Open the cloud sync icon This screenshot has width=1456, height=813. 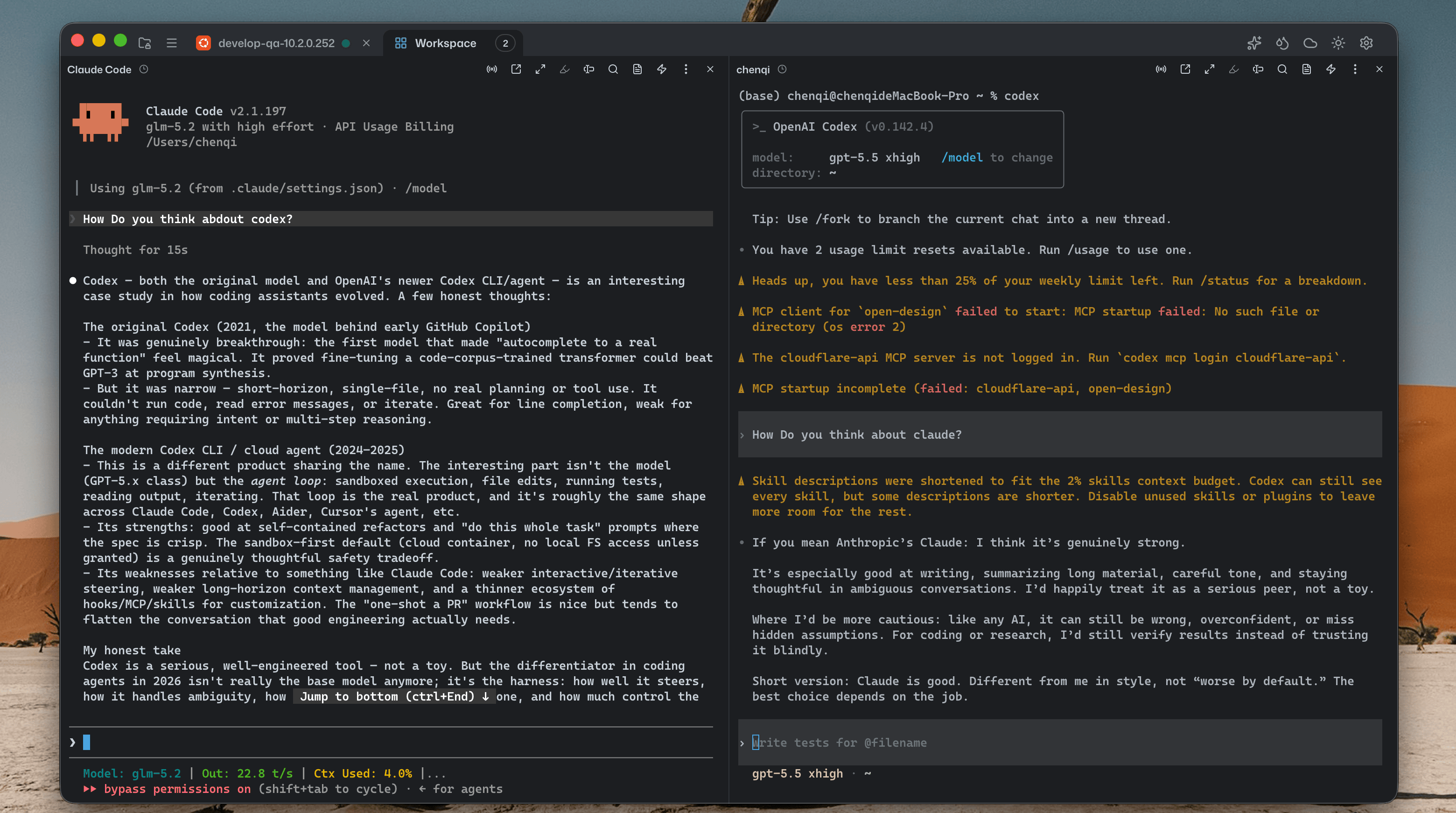point(1310,43)
